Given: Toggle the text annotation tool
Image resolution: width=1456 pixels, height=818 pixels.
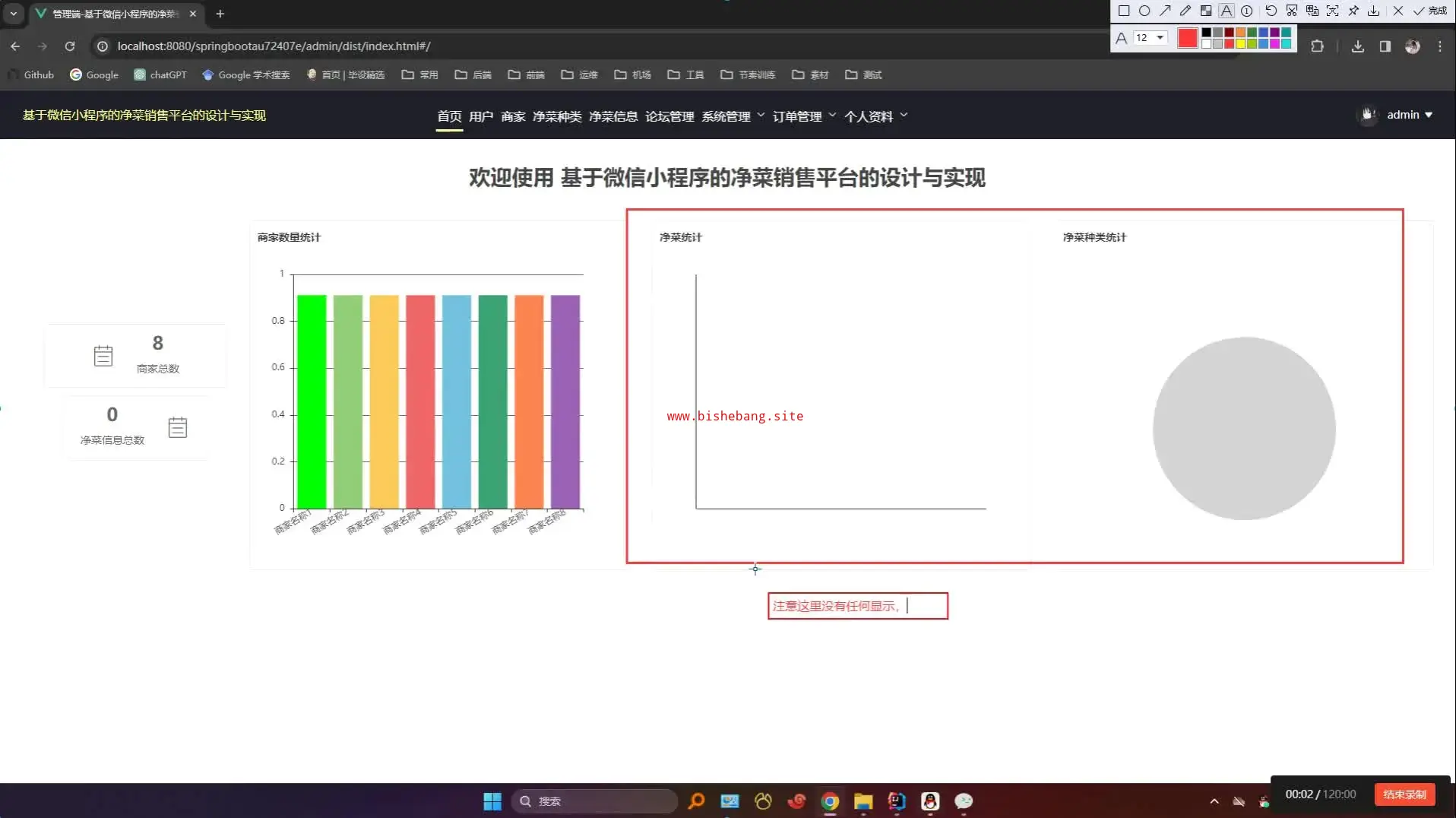Looking at the screenshot, I should [1227, 11].
